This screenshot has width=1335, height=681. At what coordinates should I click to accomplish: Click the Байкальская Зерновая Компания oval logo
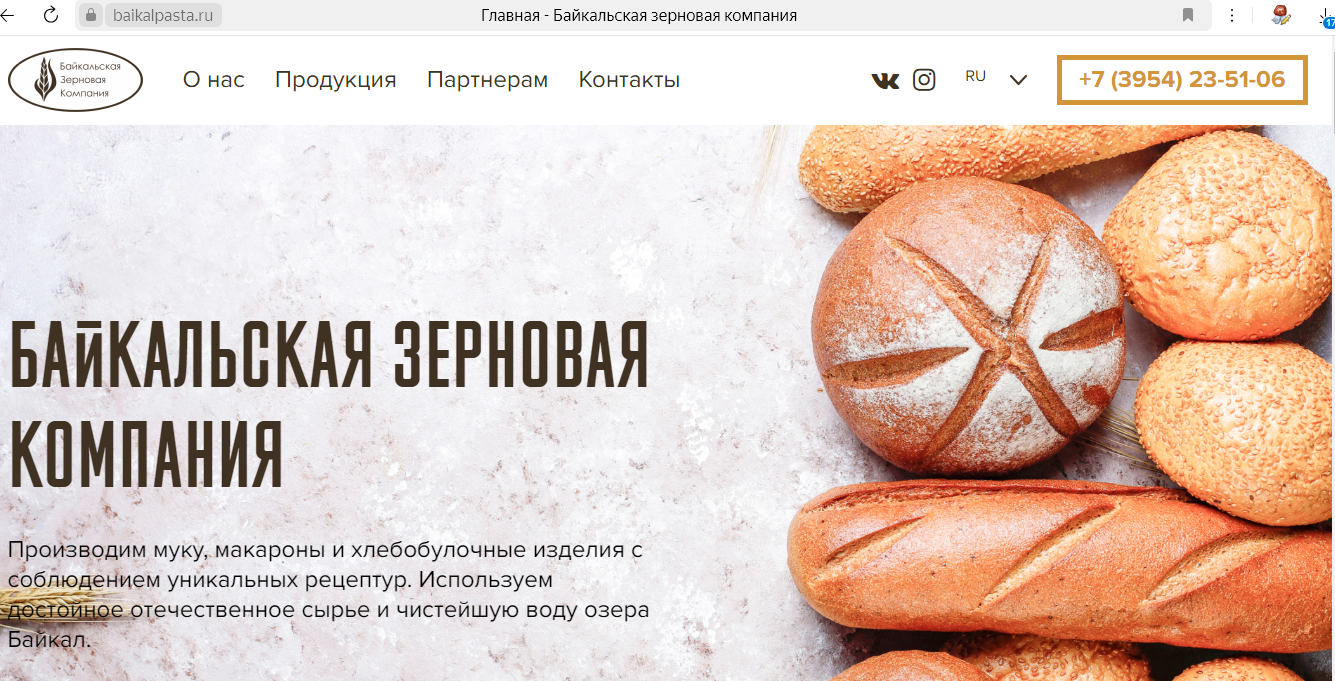[x=76, y=80]
